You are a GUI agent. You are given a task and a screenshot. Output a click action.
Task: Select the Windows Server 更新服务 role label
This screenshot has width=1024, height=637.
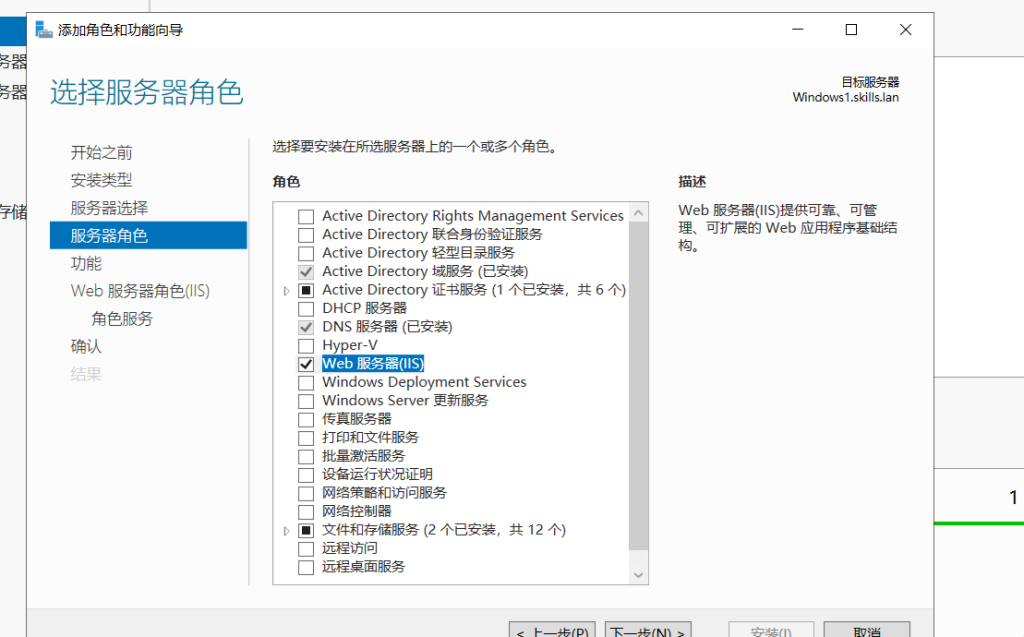405,400
